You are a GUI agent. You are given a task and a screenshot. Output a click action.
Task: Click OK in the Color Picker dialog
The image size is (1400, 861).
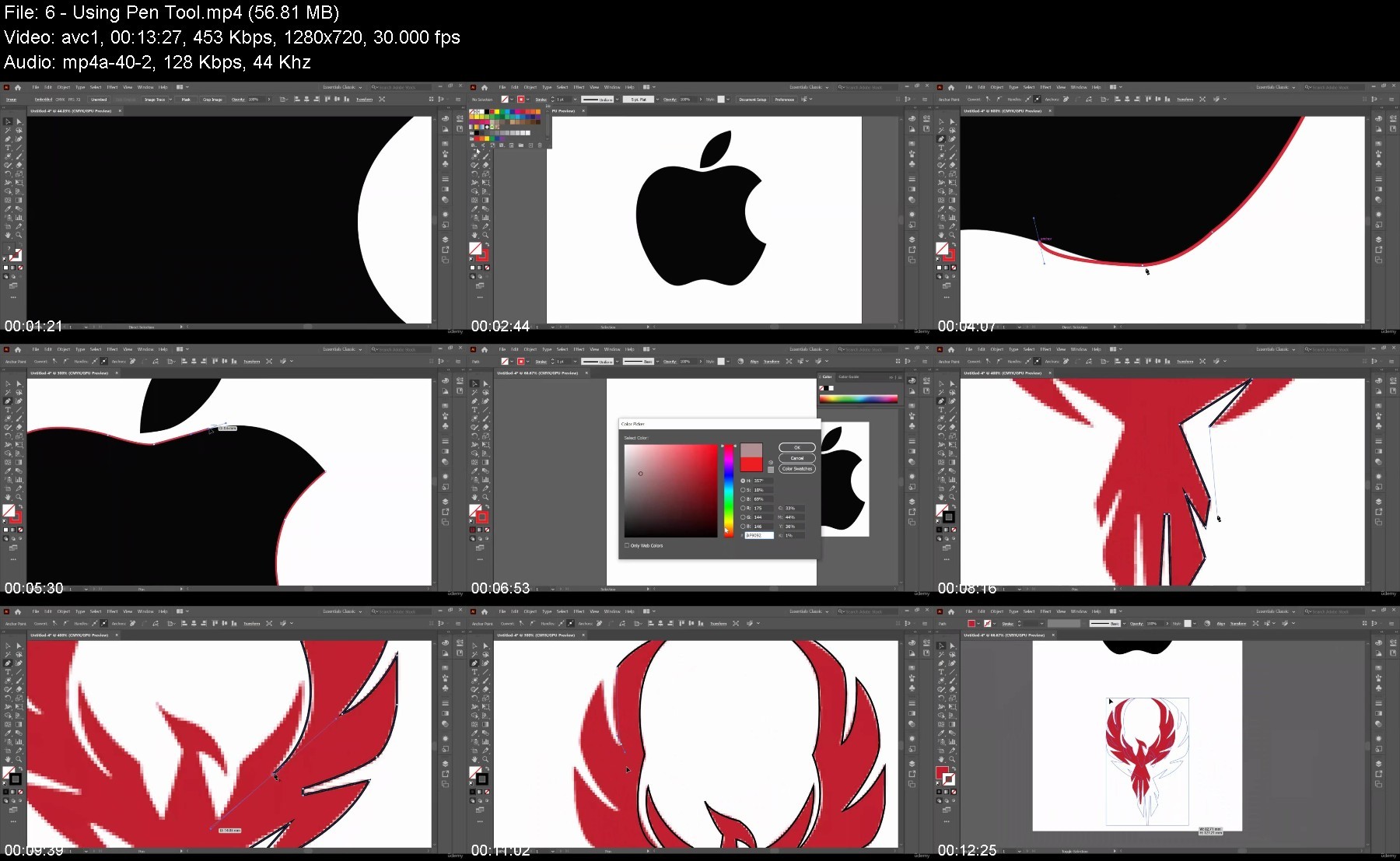pos(797,447)
